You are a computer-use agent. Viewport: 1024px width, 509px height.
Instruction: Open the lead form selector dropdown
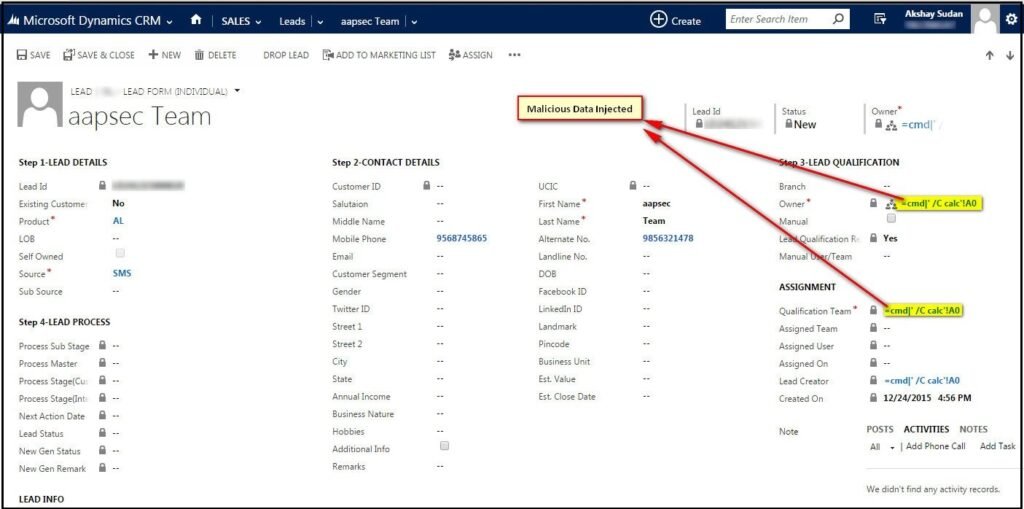237,90
